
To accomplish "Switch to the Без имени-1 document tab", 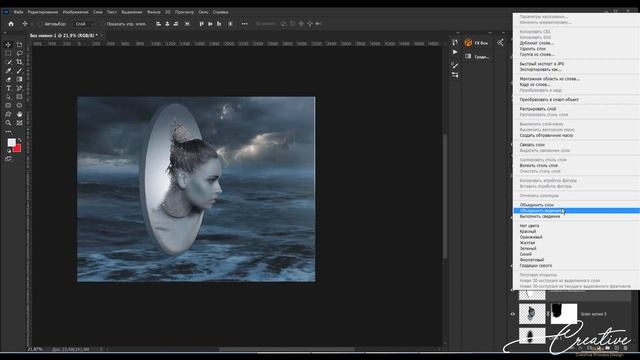I will (64, 36).
